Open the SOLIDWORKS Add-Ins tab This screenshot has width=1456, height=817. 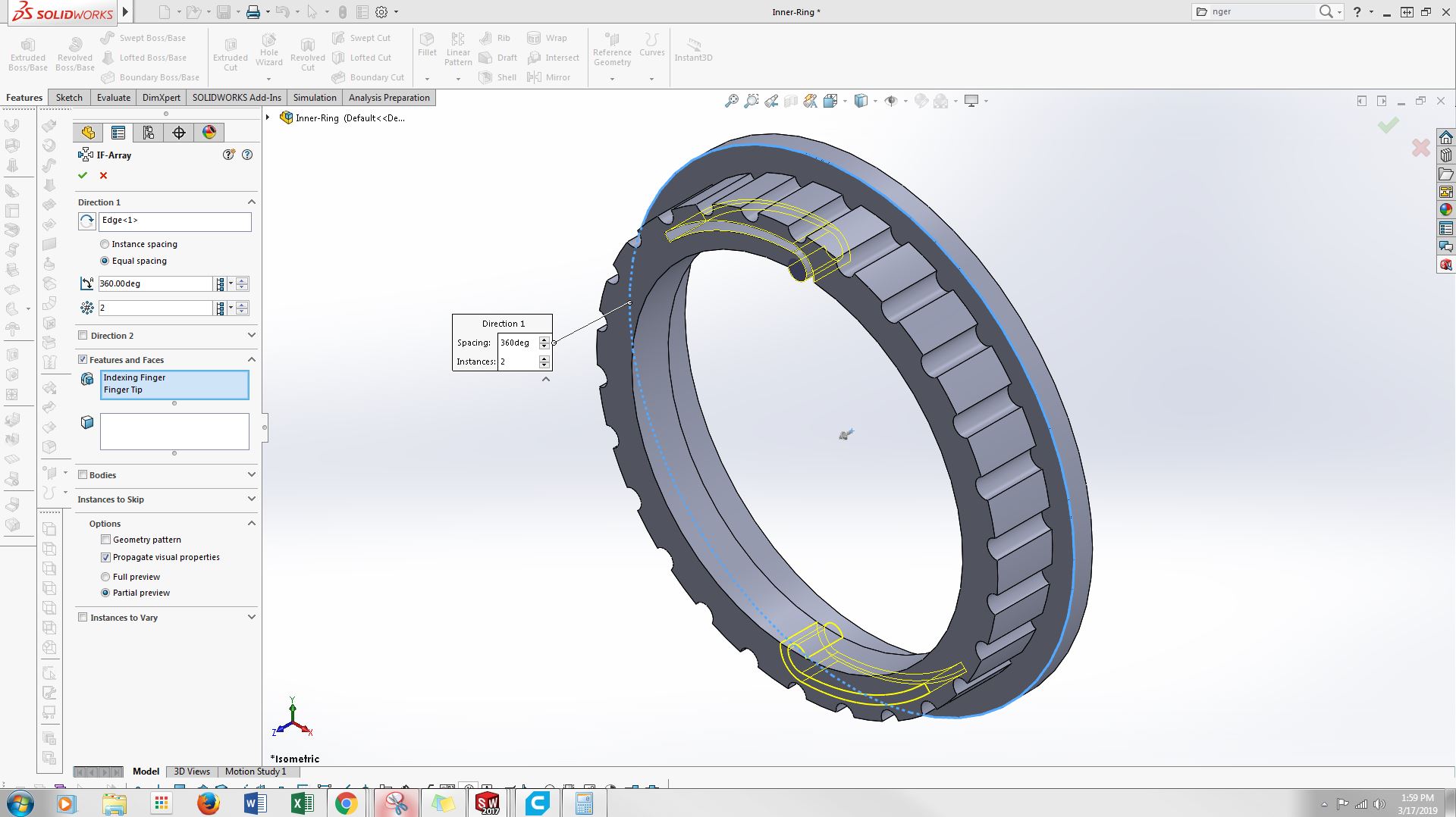click(237, 98)
